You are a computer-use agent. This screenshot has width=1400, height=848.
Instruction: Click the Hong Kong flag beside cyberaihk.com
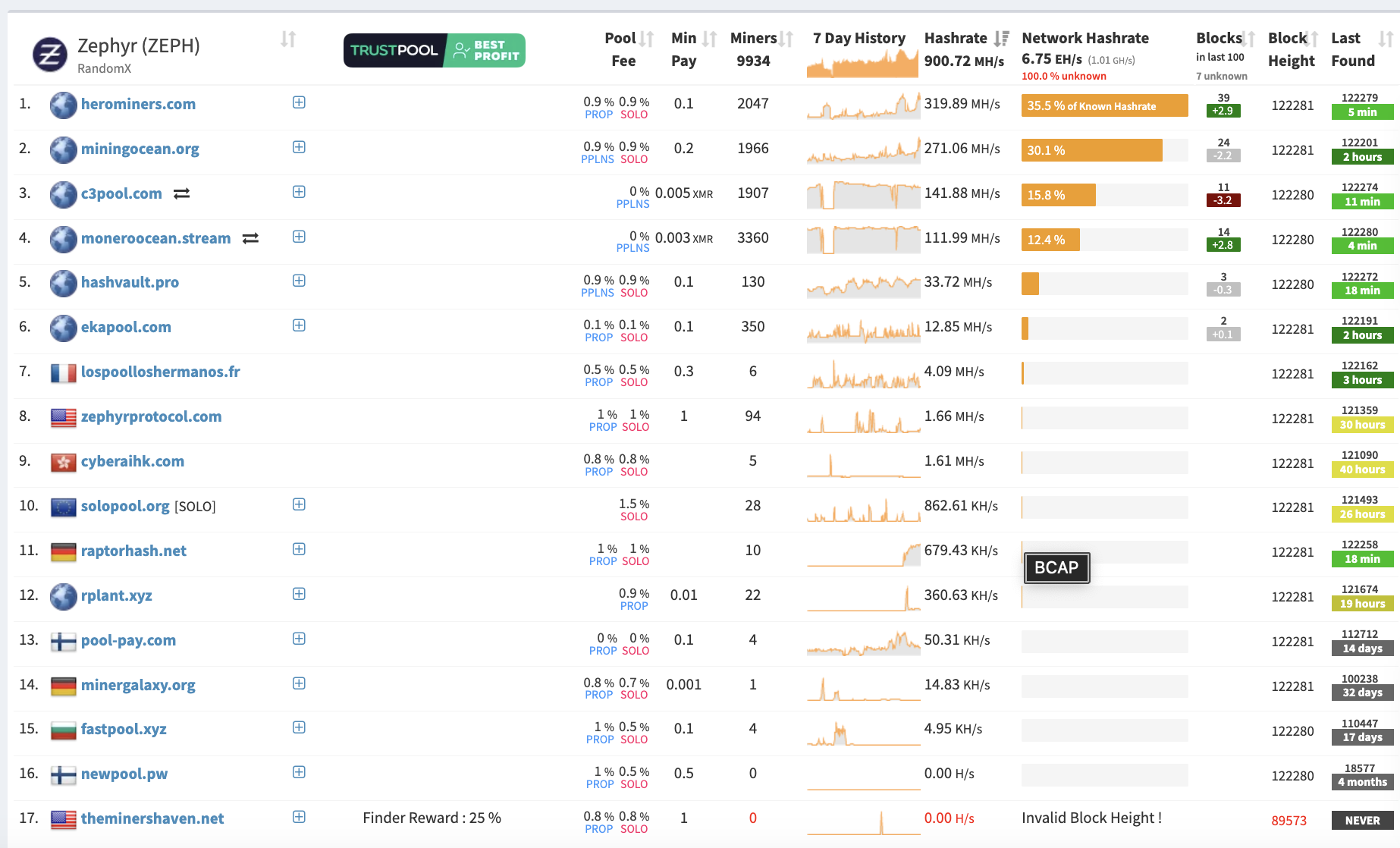(64, 462)
